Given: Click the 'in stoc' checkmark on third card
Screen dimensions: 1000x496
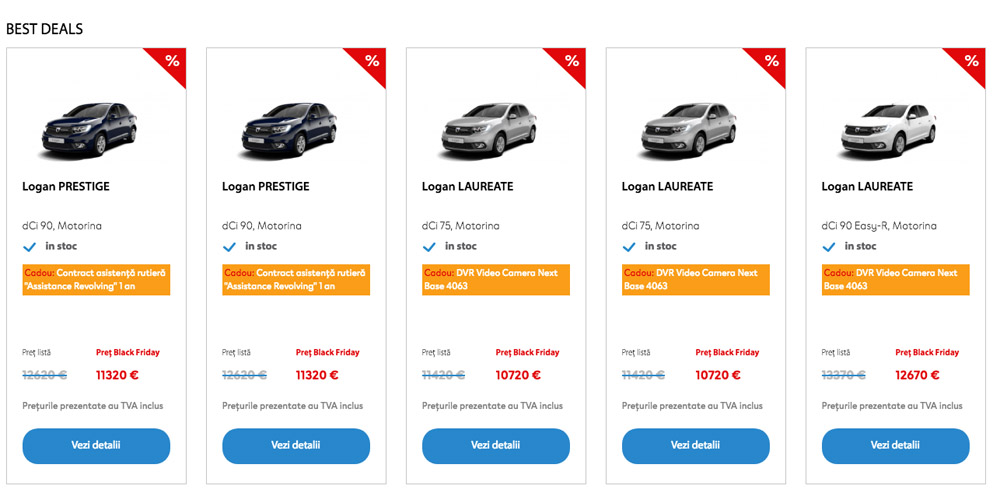Looking at the screenshot, I should [x=430, y=246].
